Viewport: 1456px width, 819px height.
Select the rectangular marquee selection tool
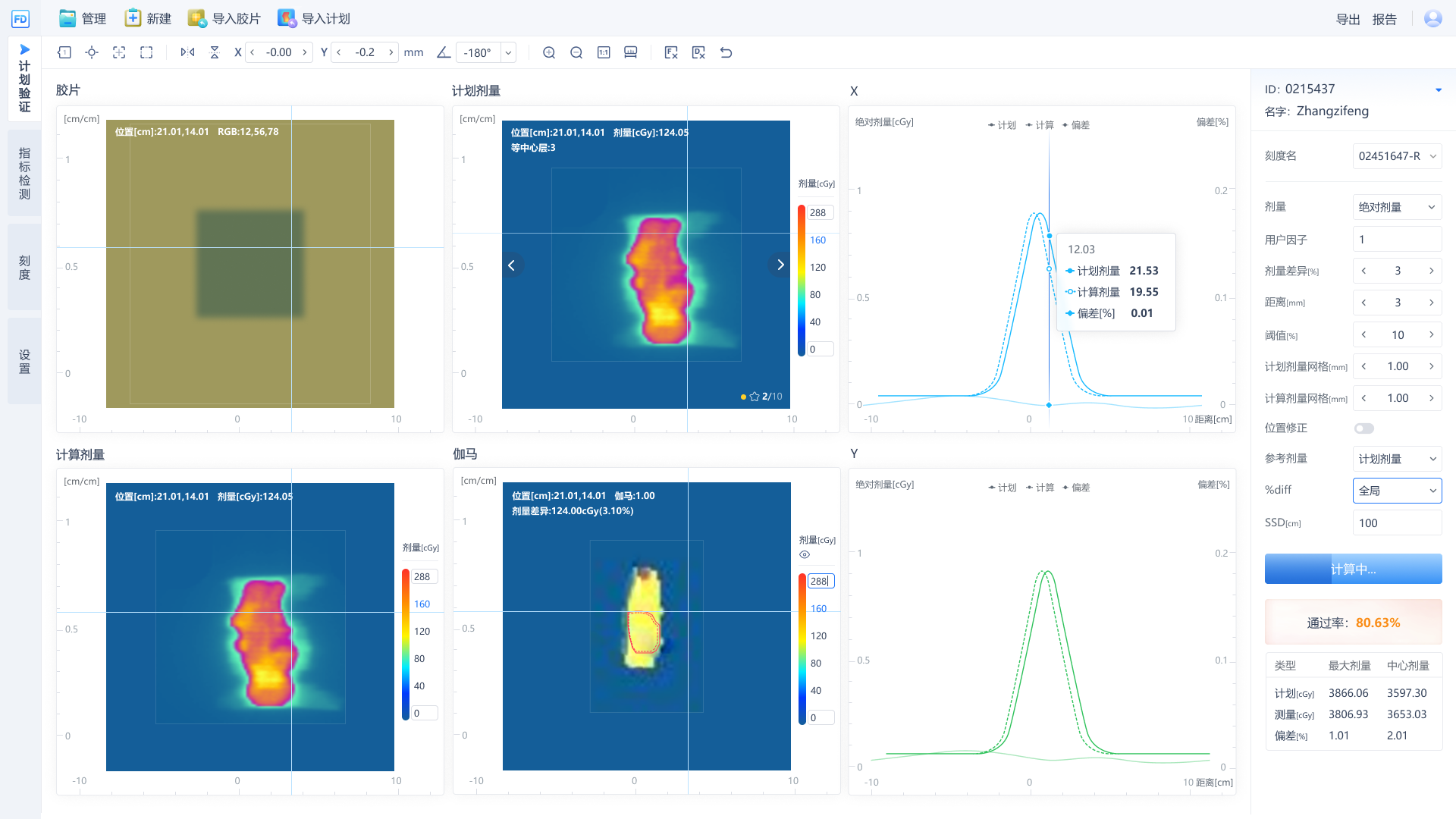[146, 52]
